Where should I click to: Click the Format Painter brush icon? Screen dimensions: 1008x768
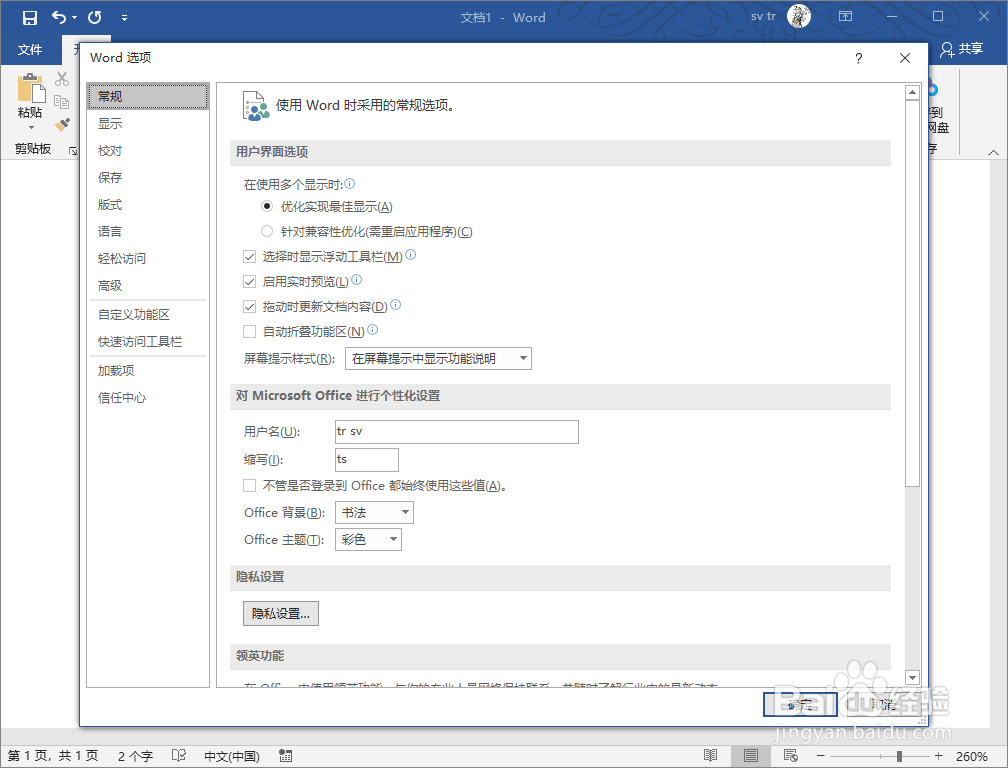coord(62,124)
